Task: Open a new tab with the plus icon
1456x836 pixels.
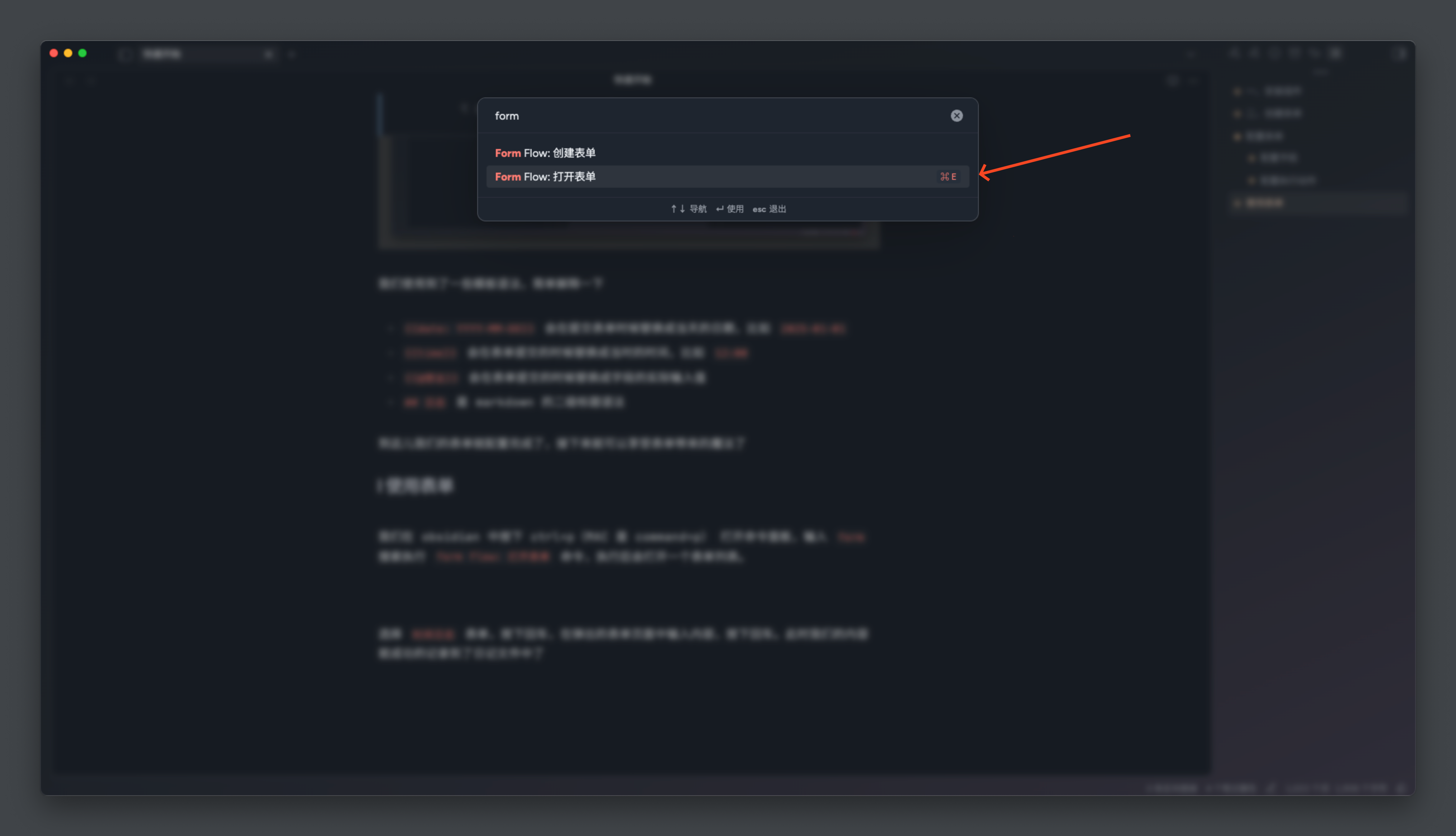Action: pos(292,54)
